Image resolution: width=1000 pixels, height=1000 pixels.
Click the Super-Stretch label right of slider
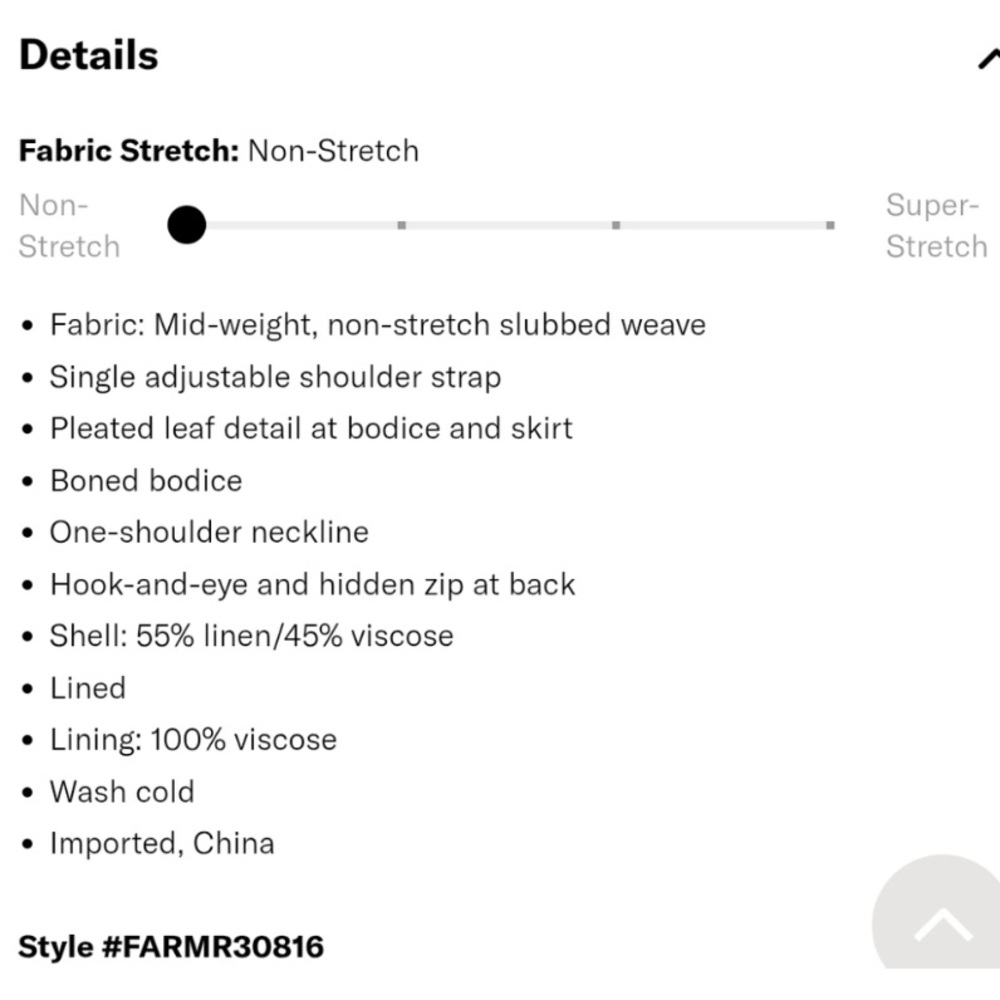click(x=936, y=226)
